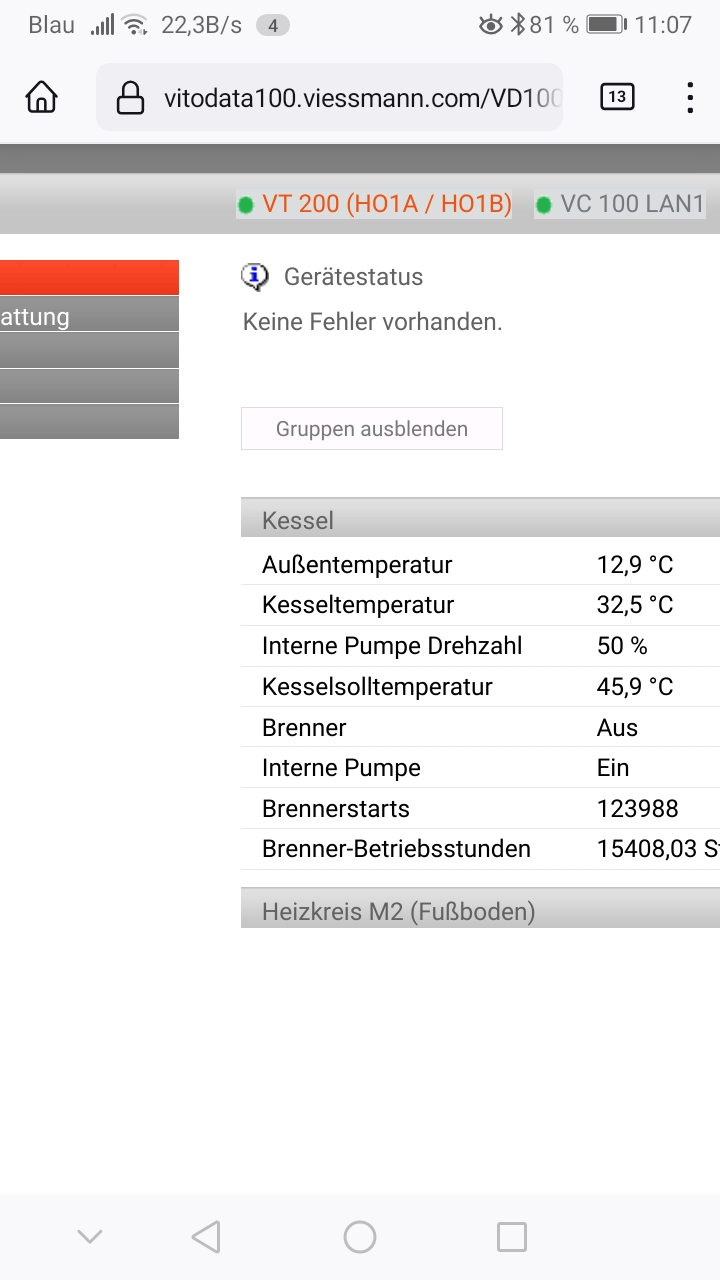Click the 'Keine Fehler vorhanden.' status text

373,322
